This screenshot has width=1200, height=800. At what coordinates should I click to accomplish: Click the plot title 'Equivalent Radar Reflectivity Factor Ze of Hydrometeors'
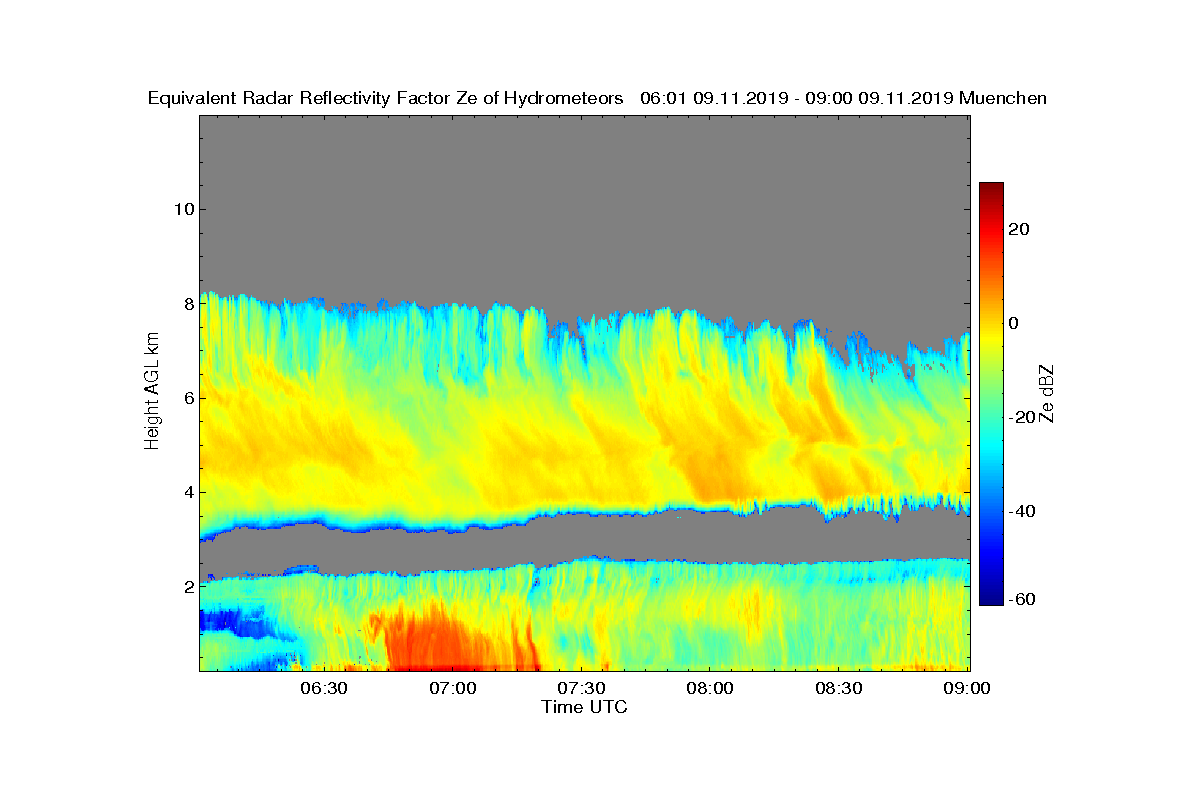point(386,99)
